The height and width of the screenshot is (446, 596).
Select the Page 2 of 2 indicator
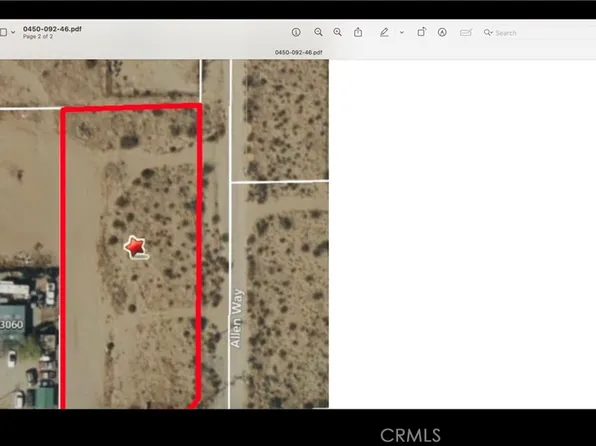[x=38, y=37]
